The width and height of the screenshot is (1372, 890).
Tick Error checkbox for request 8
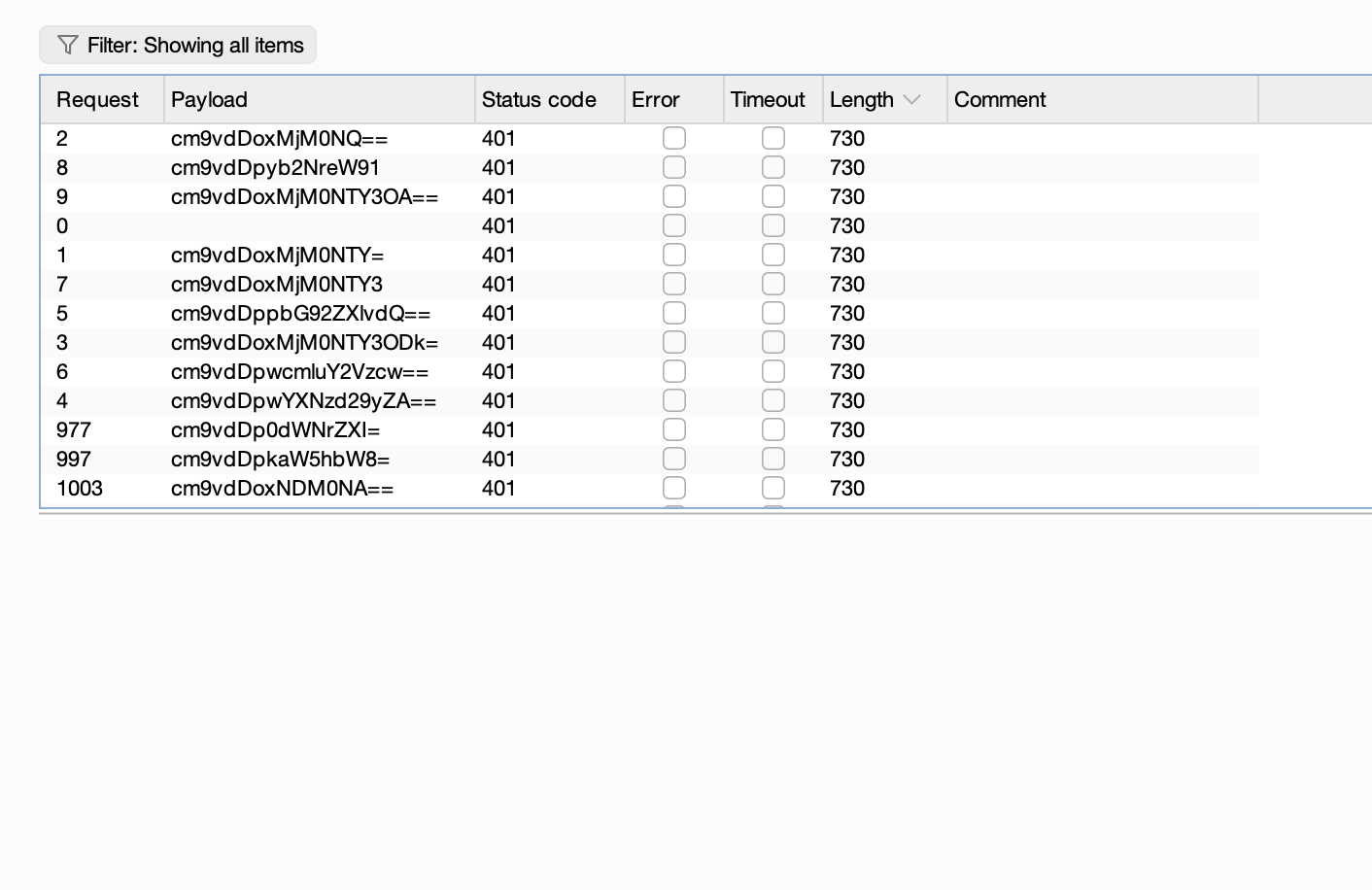(x=674, y=167)
